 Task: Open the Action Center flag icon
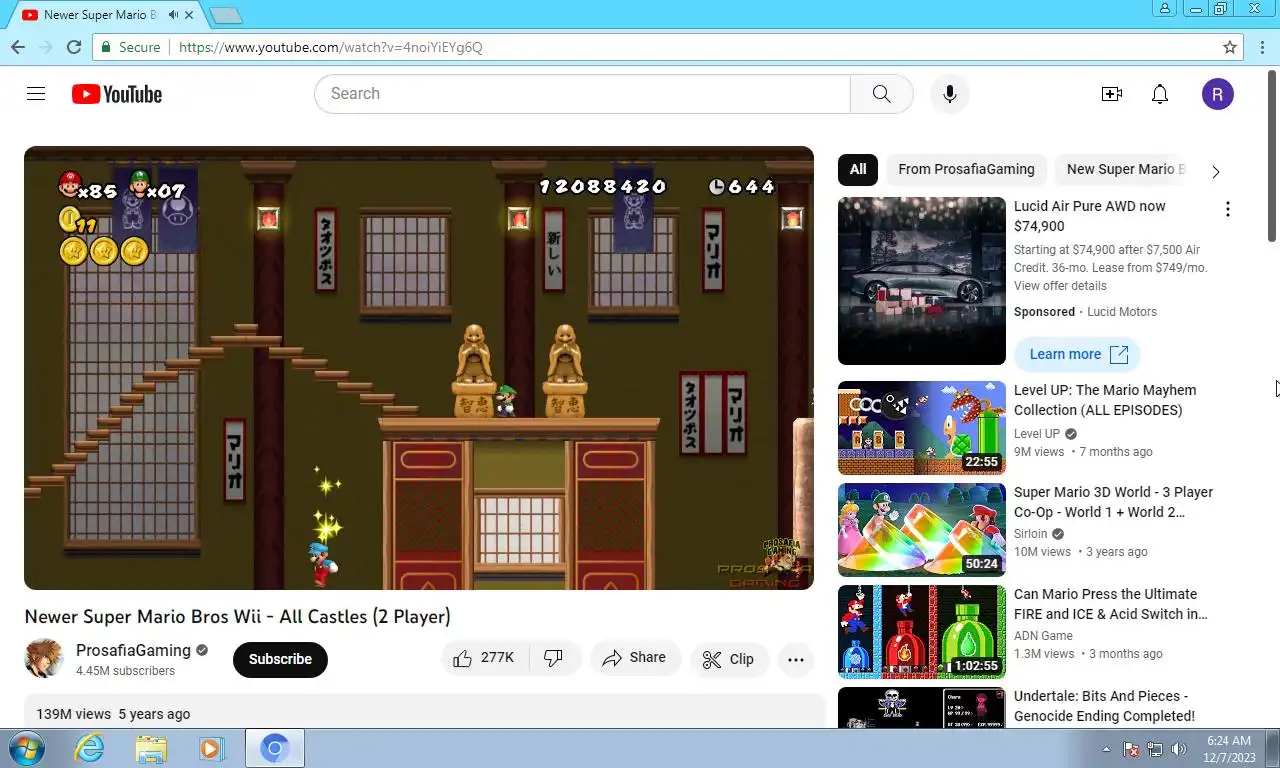[1132, 749]
